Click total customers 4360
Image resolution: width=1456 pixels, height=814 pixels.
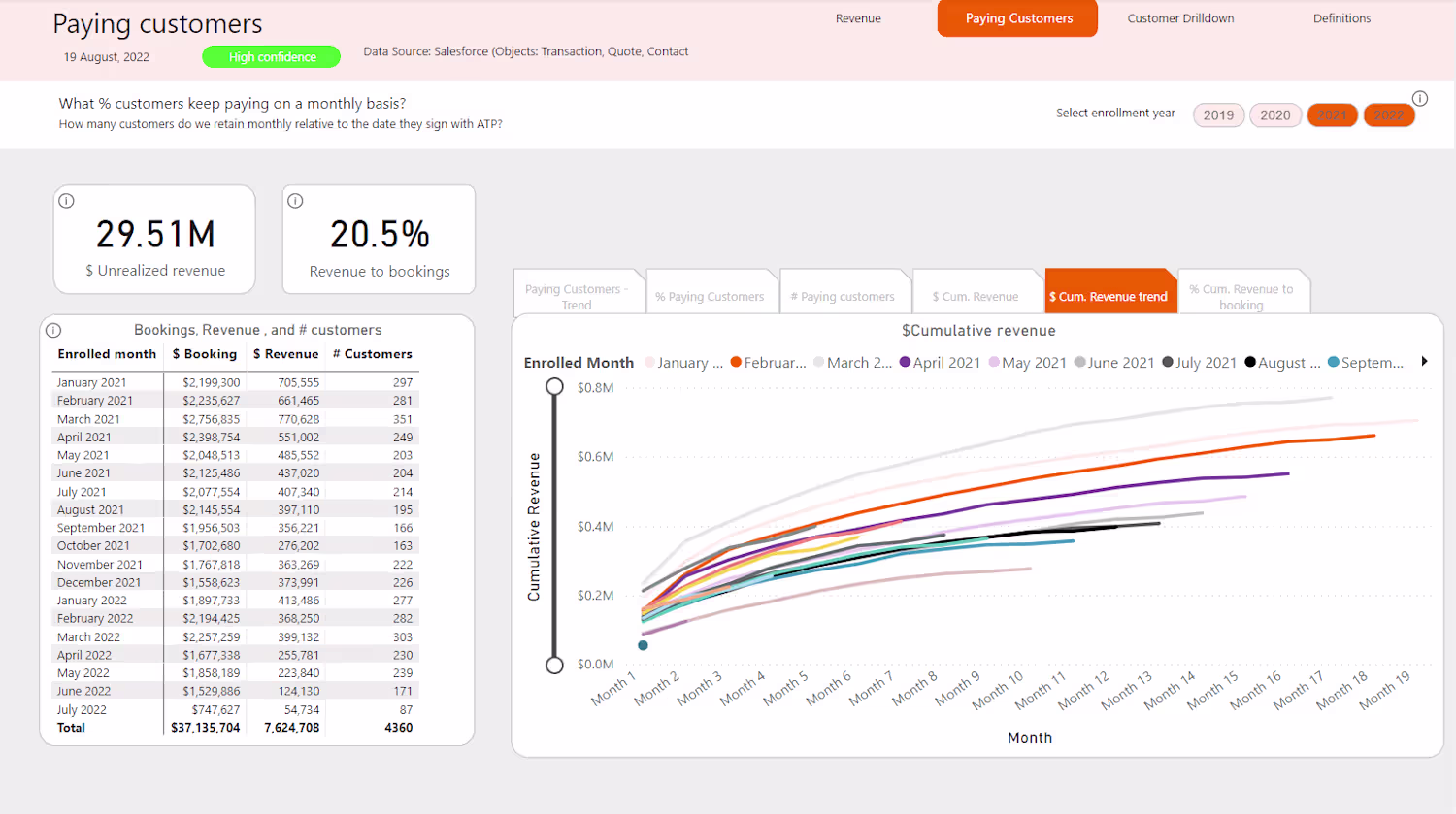[x=398, y=728]
